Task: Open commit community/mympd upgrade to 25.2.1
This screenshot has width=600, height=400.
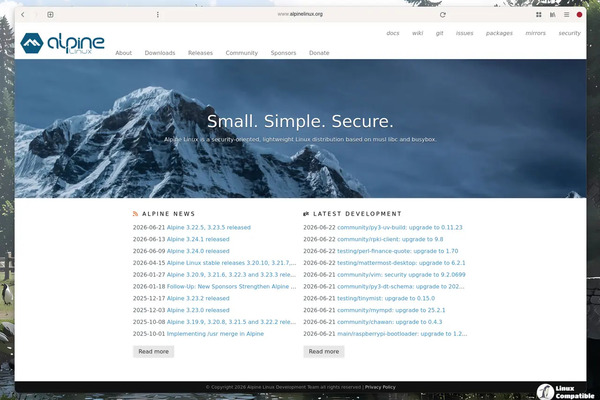Action: tap(391, 310)
